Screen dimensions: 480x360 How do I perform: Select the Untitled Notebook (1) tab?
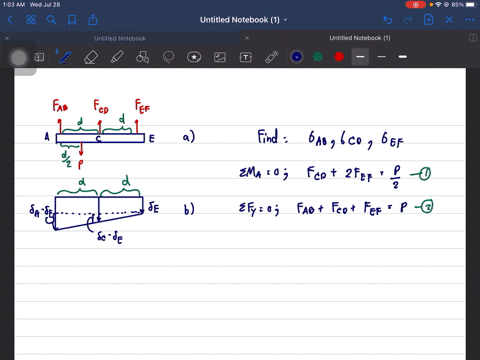click(360, 38)
